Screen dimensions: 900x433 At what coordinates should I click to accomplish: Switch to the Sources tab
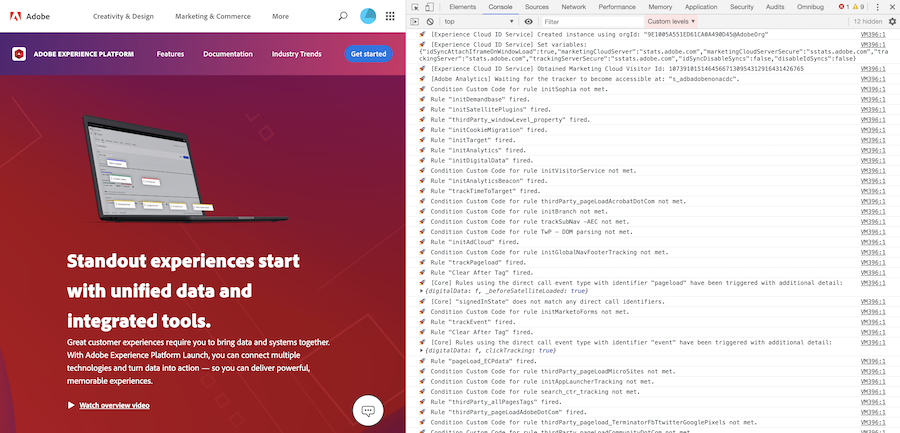click(x=537, y=7)
